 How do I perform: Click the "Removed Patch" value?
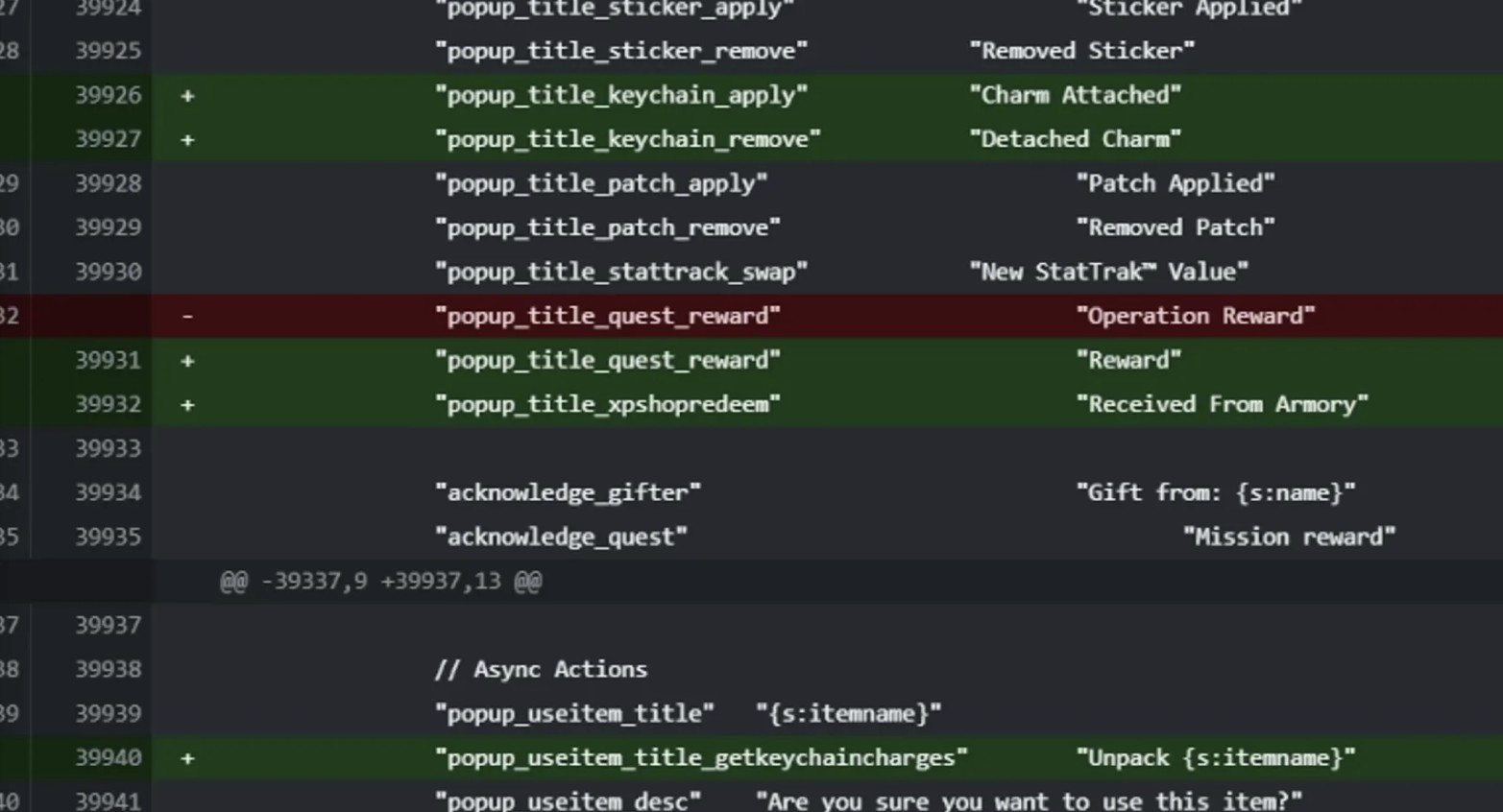click(x=1176, y=227)
